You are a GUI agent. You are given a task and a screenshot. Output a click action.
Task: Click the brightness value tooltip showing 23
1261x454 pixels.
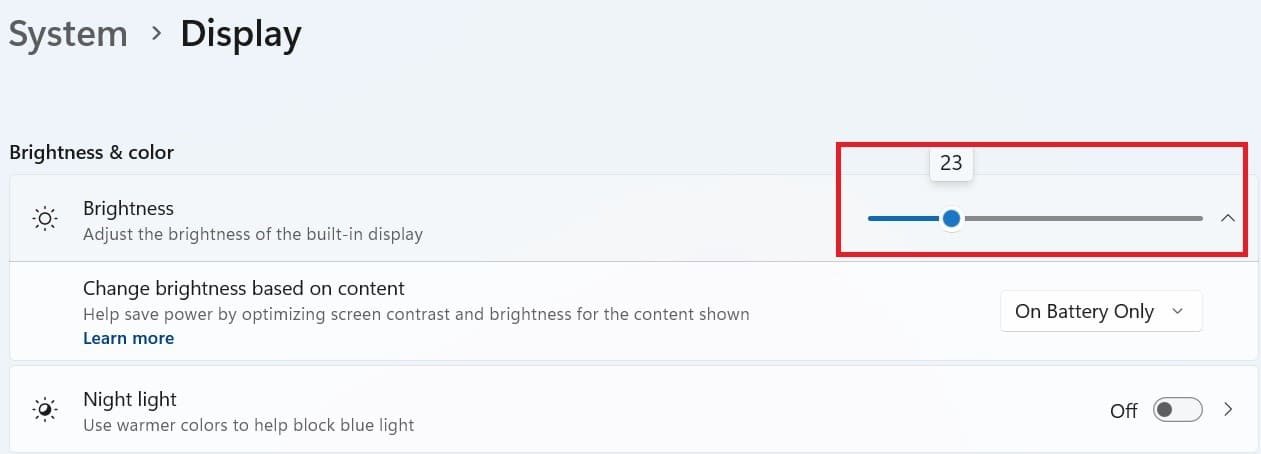[x=951, y=163]
